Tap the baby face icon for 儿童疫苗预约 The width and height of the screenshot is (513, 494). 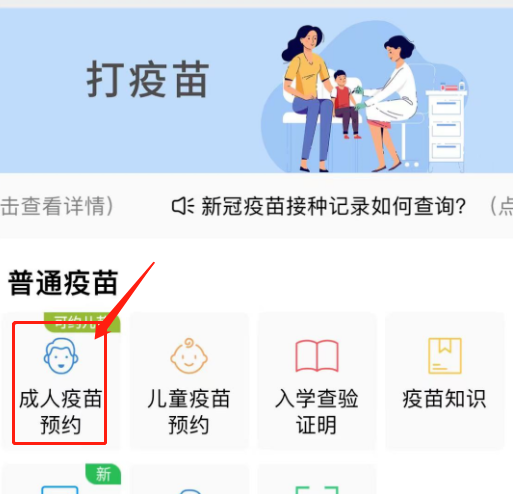189,356
